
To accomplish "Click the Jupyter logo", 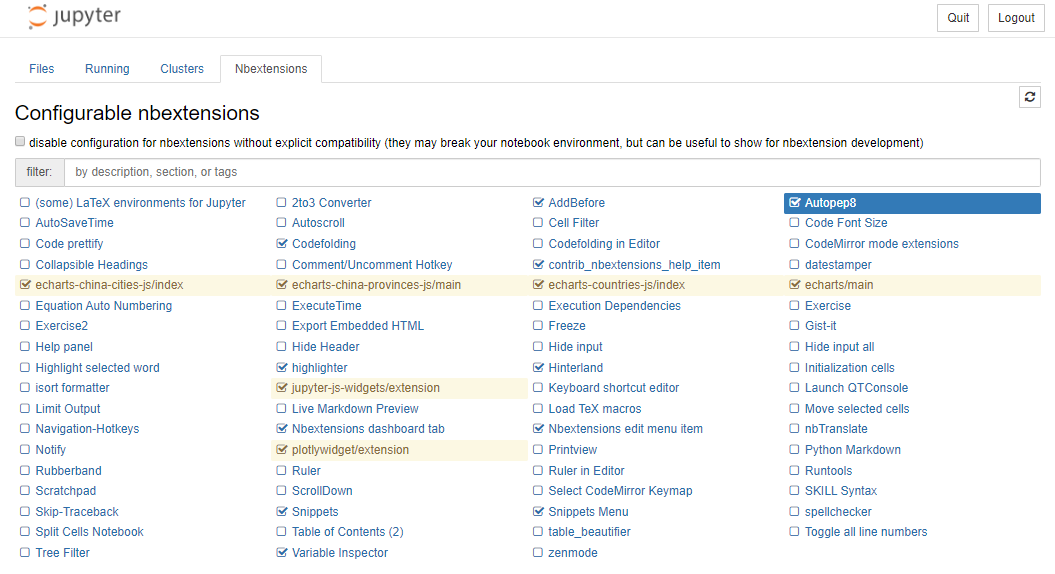I will [x=74, y=16].
